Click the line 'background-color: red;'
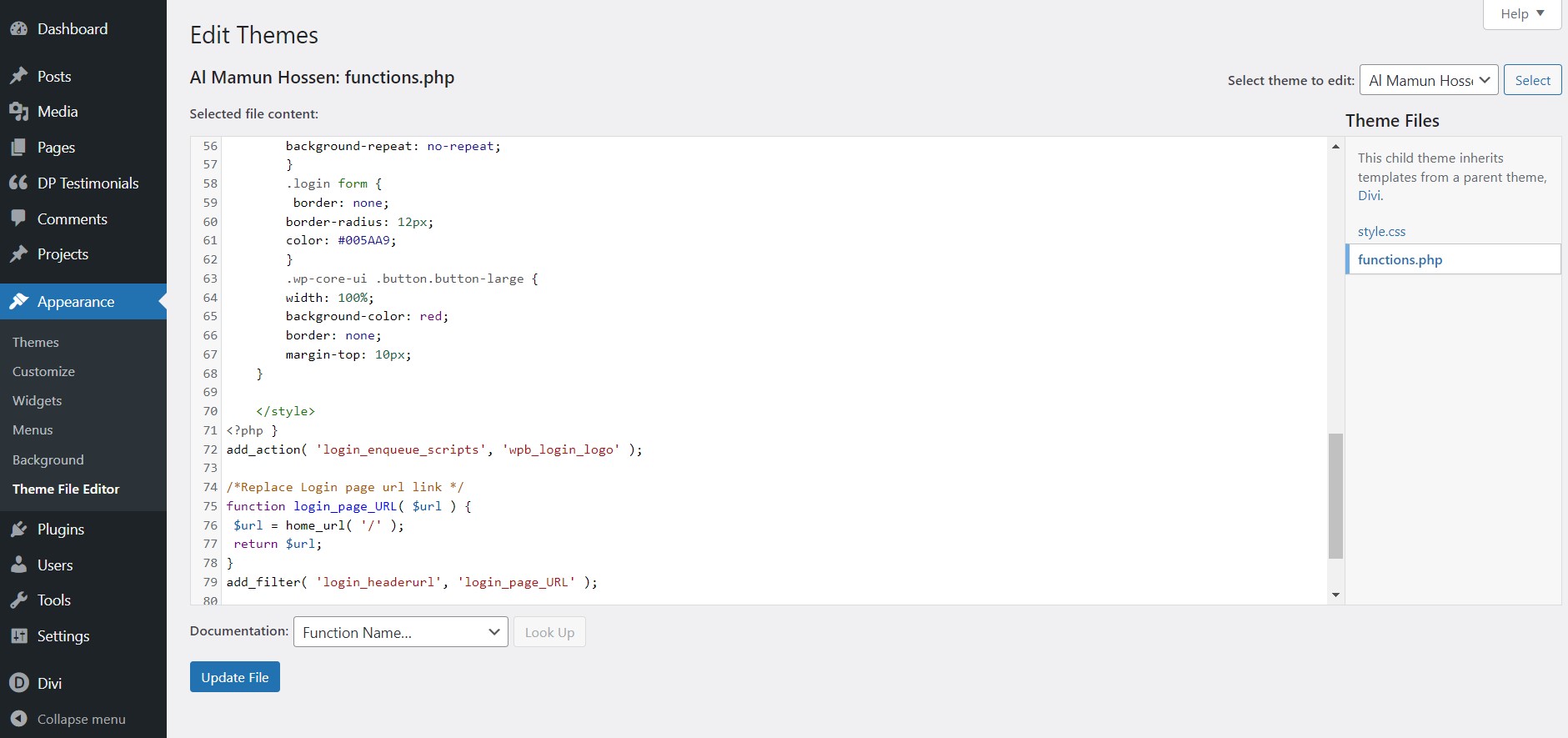Image resolution: width=1568 pixels, height=738 pixels. click(367, 316)
